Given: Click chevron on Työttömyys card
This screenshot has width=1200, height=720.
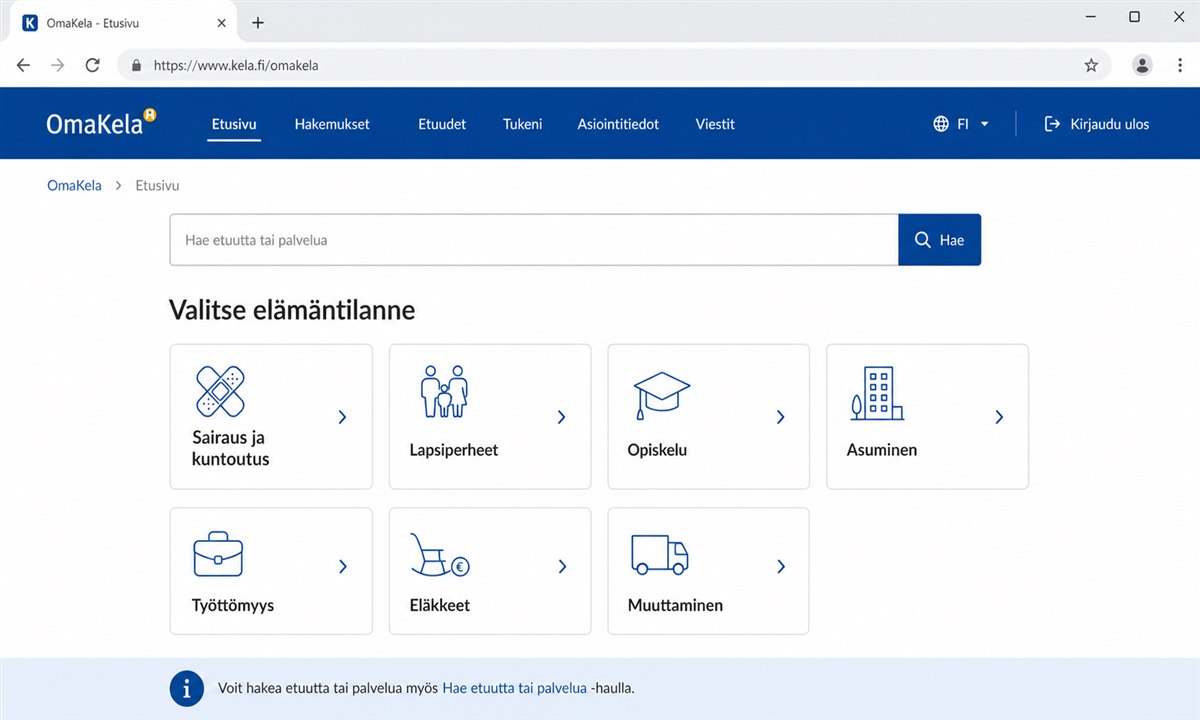Looking at the screenshot, I should [342, 566].
